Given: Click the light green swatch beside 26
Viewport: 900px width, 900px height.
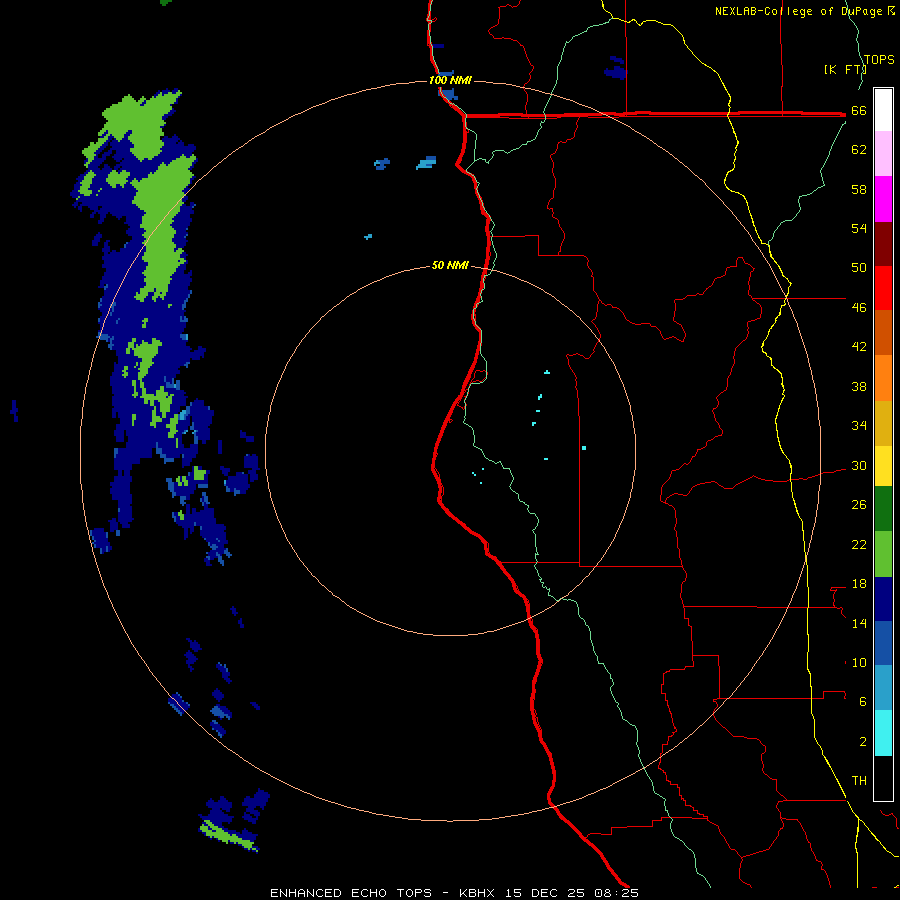Looking at the screenshot, I should coord(883,554).
